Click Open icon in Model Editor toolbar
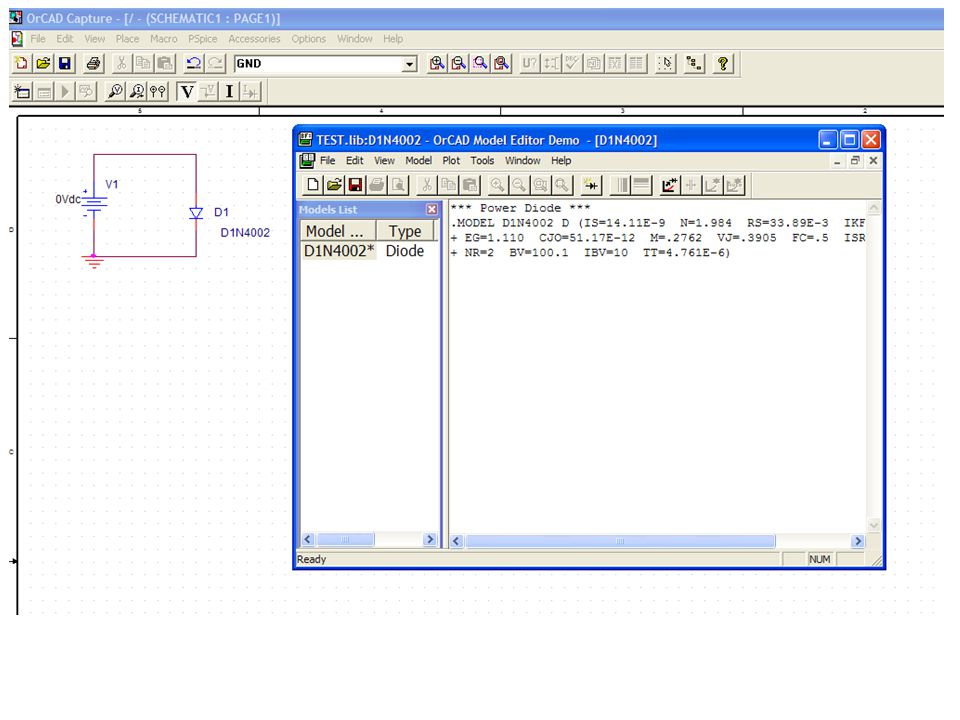This screenshot has width=960, height=720. pyautogui.click(x=334, y=185)
